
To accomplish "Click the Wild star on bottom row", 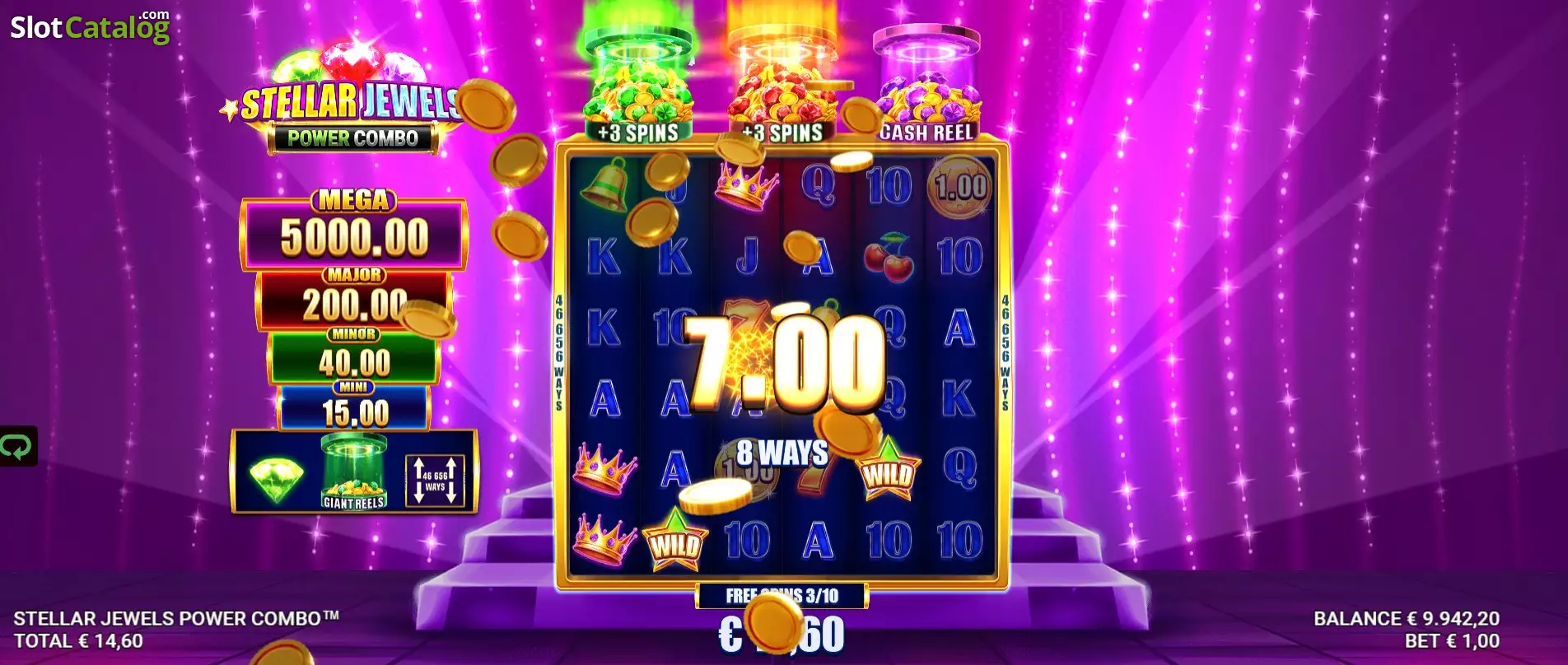I will point(674,540).
